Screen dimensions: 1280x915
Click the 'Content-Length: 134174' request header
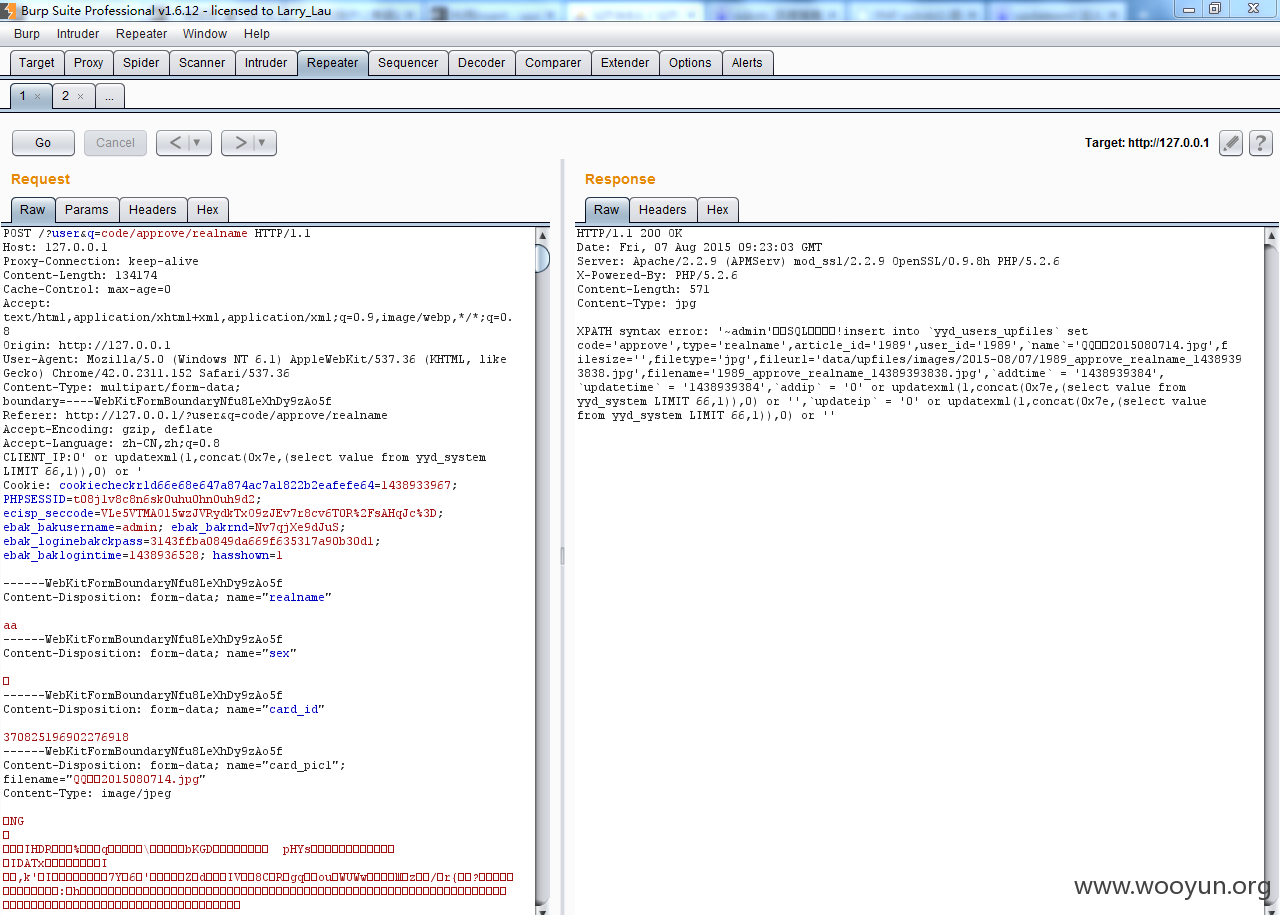80,275
